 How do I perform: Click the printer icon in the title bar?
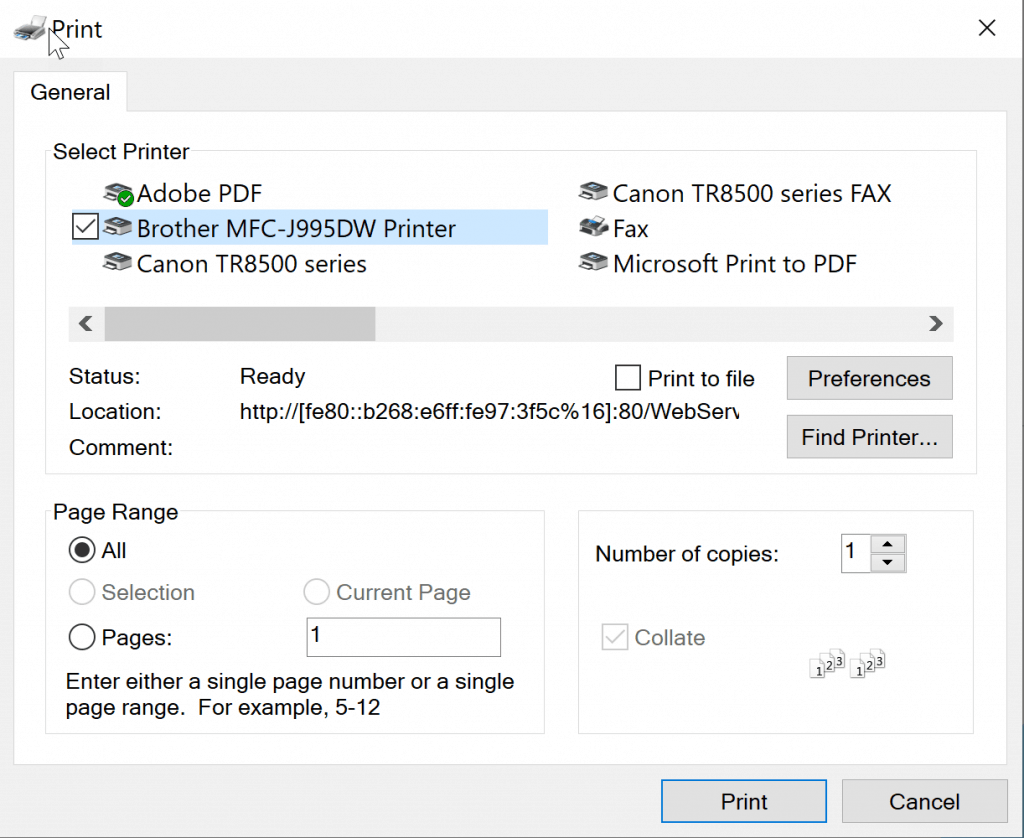tap(30, 29)
